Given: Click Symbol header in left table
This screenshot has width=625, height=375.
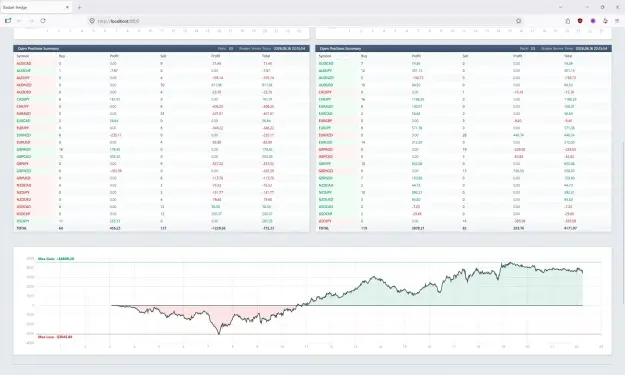Looking at the screenshot, I should tap(23, 56).
